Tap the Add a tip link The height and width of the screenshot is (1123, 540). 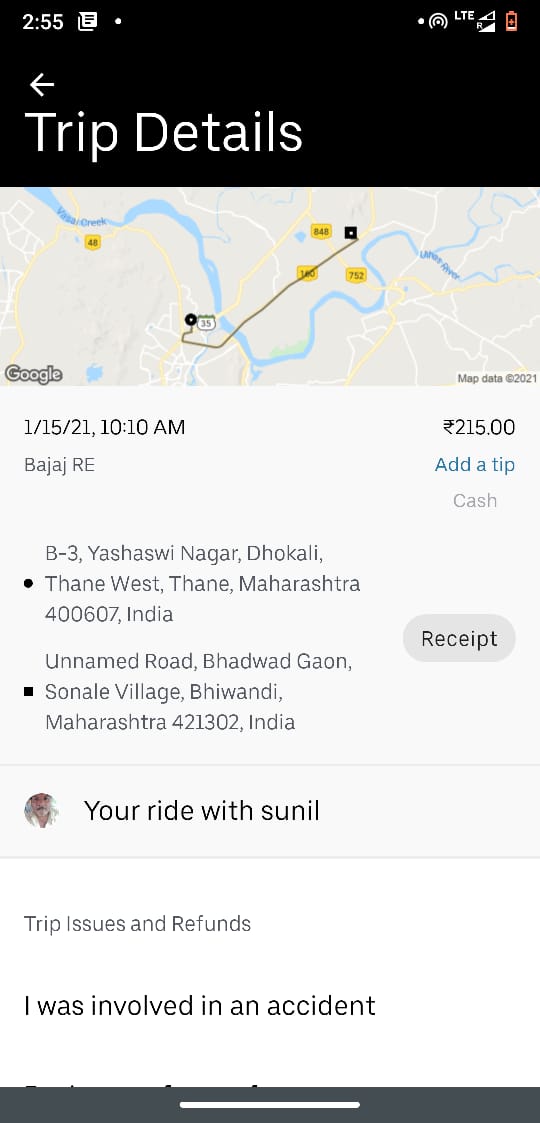(475, 464)
